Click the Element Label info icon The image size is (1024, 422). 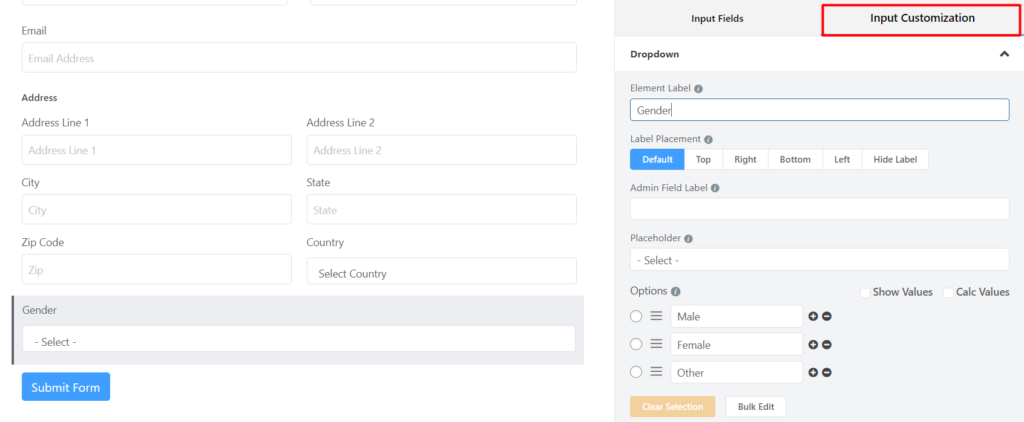pos(698,89)
